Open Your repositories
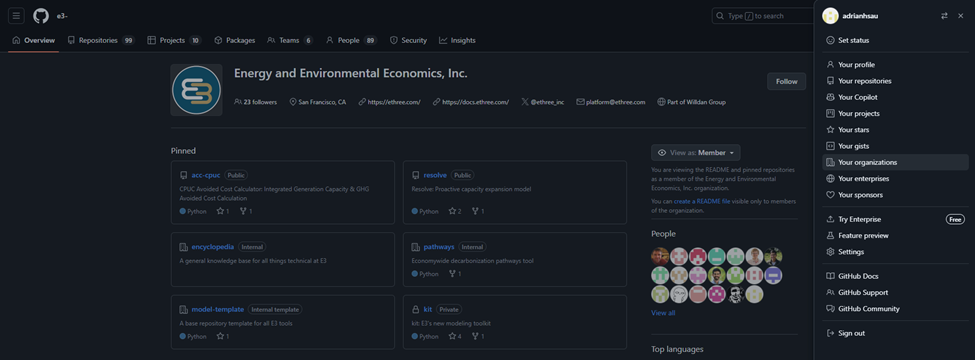975x360 pixels. click(895, 81)
